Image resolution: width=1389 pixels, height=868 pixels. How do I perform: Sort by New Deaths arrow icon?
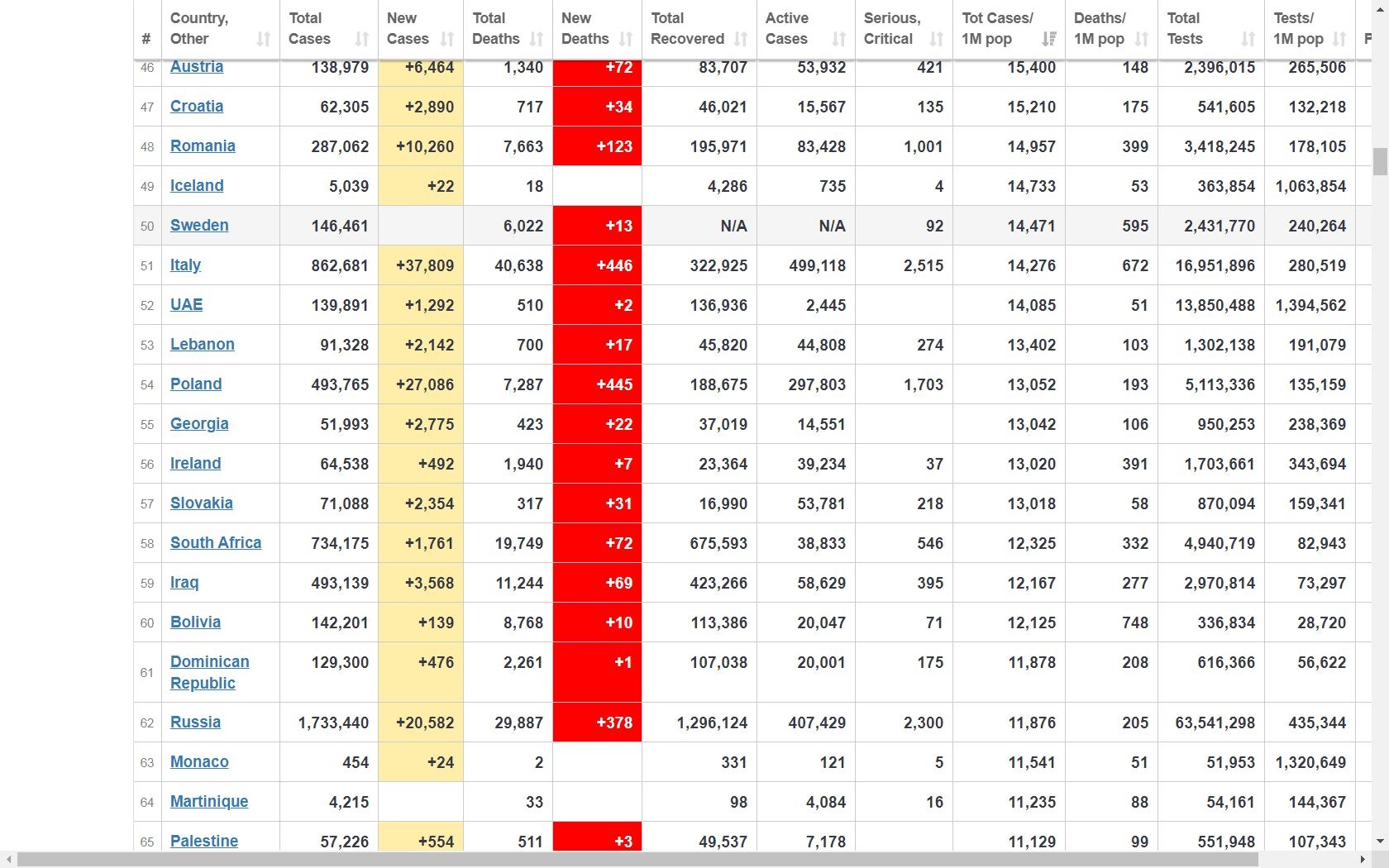(626, 39)
